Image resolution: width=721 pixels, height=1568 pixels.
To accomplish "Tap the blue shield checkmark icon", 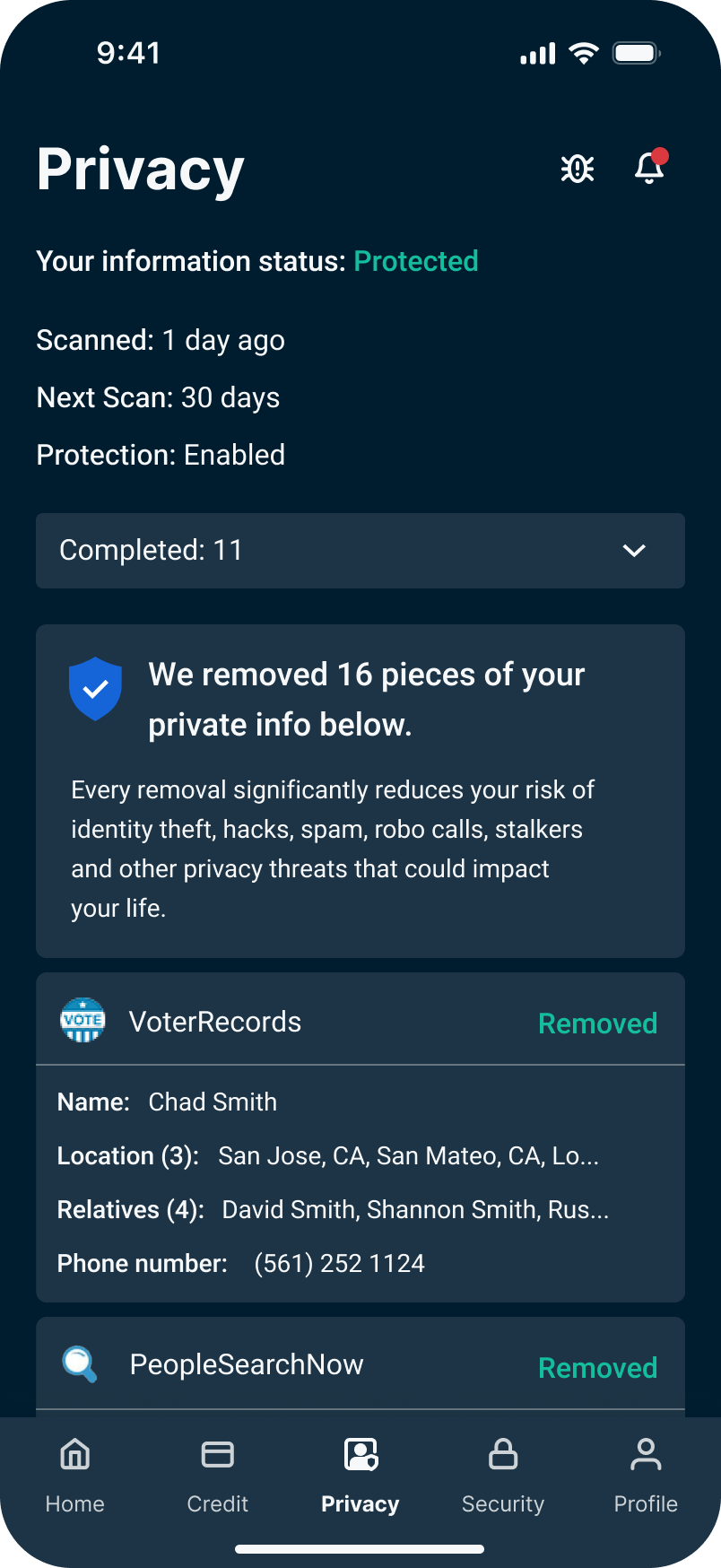I will pyautogui.click(x=95, y=688).
